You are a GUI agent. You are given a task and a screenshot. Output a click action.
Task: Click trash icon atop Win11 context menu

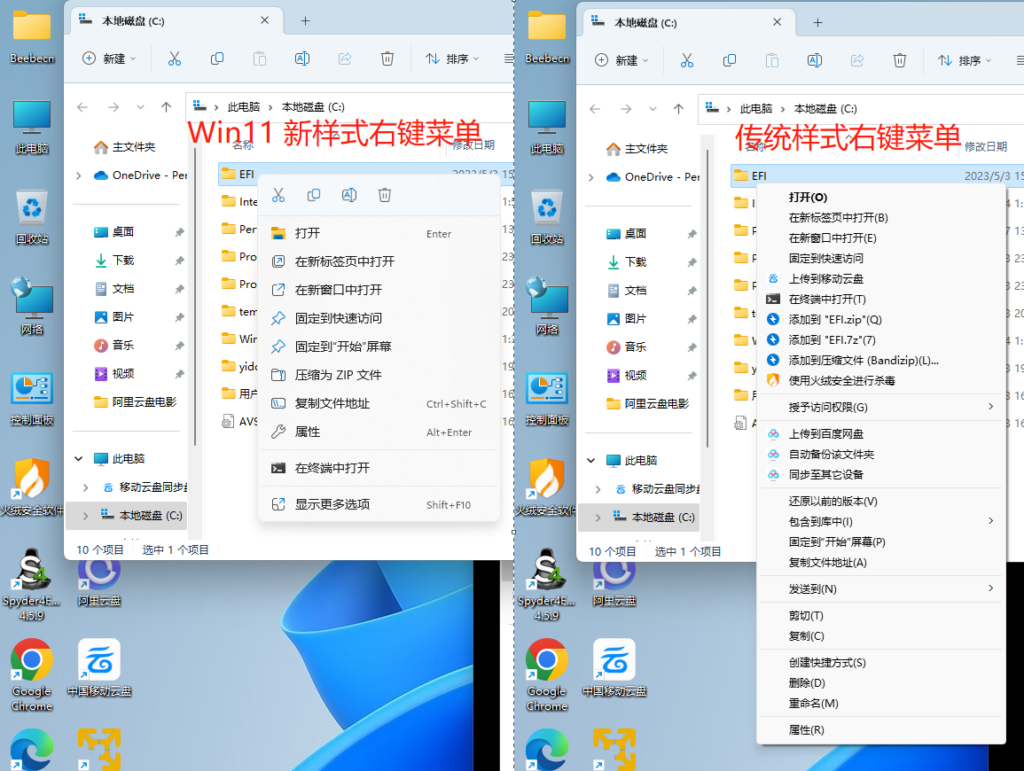[x=385, y=195]
